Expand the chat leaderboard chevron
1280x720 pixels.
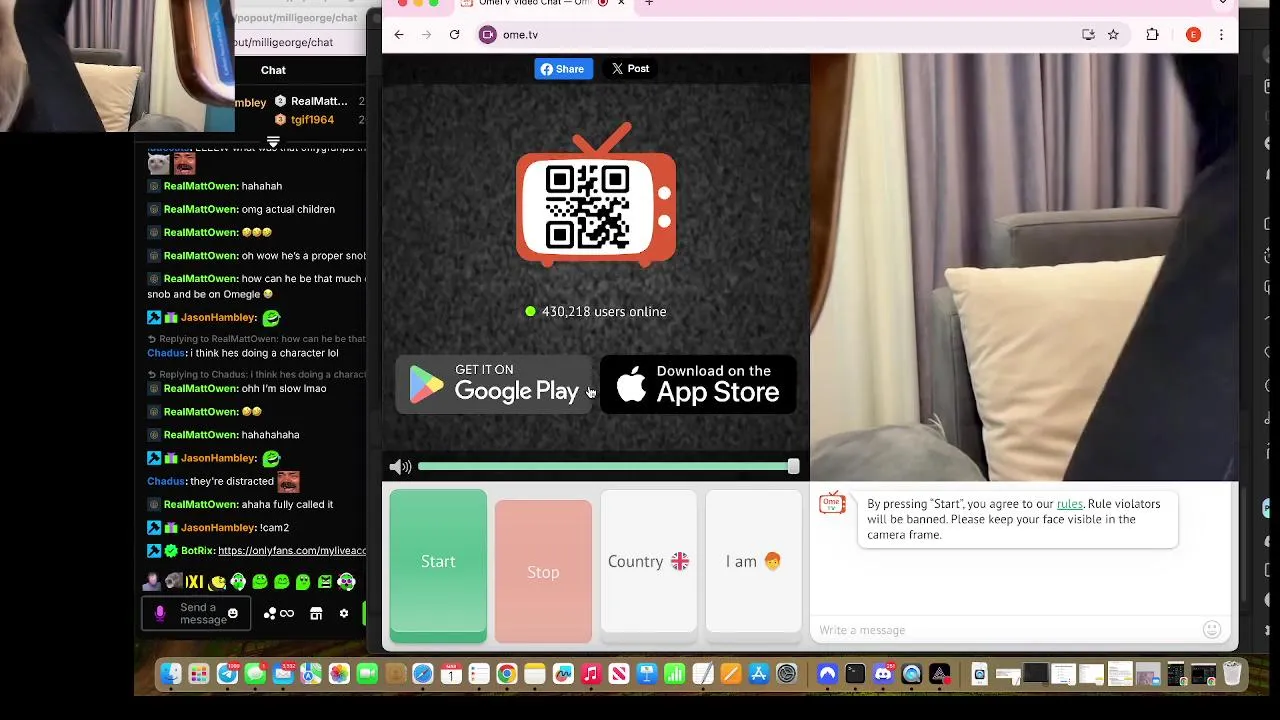273,142
